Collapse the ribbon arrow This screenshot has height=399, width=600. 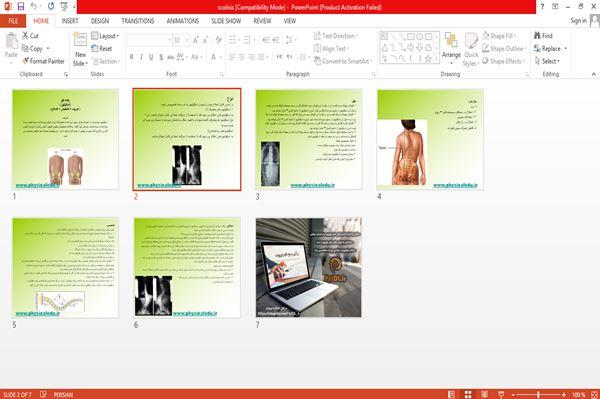tap(593, 74)
